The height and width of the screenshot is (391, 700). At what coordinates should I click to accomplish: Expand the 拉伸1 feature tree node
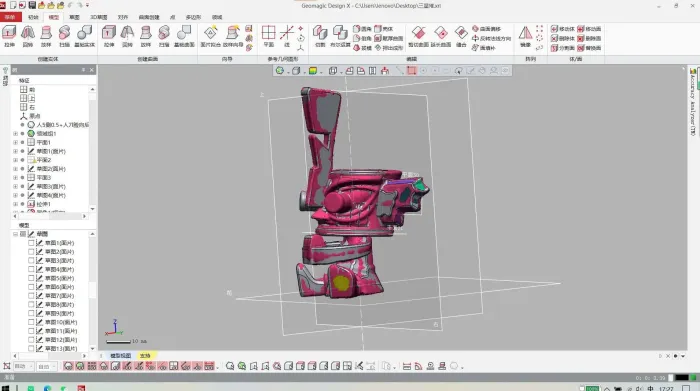pyautogui.click(x=16, y=204)
